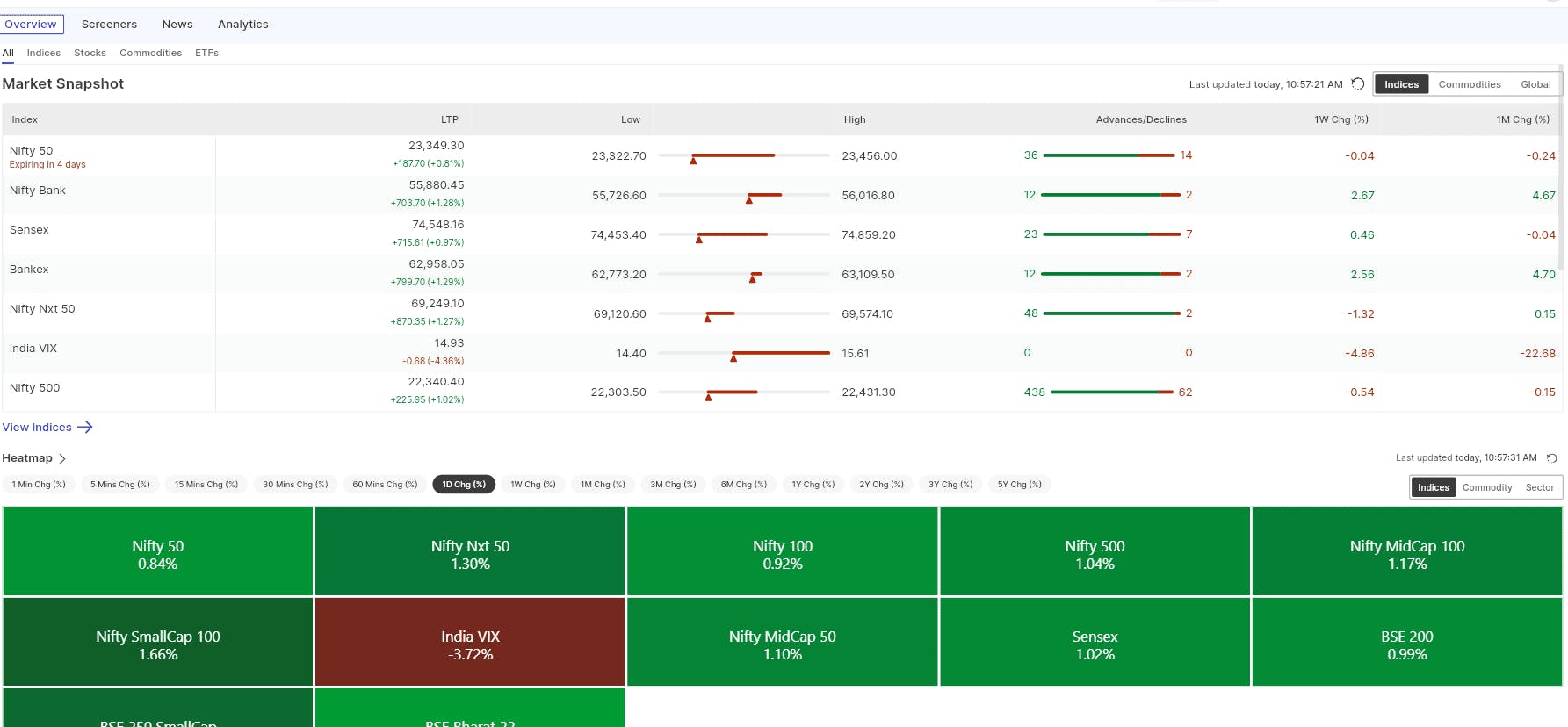Select 1Y Chg (%) heatmap period
1568x727 pixels.
click(813, 485)
